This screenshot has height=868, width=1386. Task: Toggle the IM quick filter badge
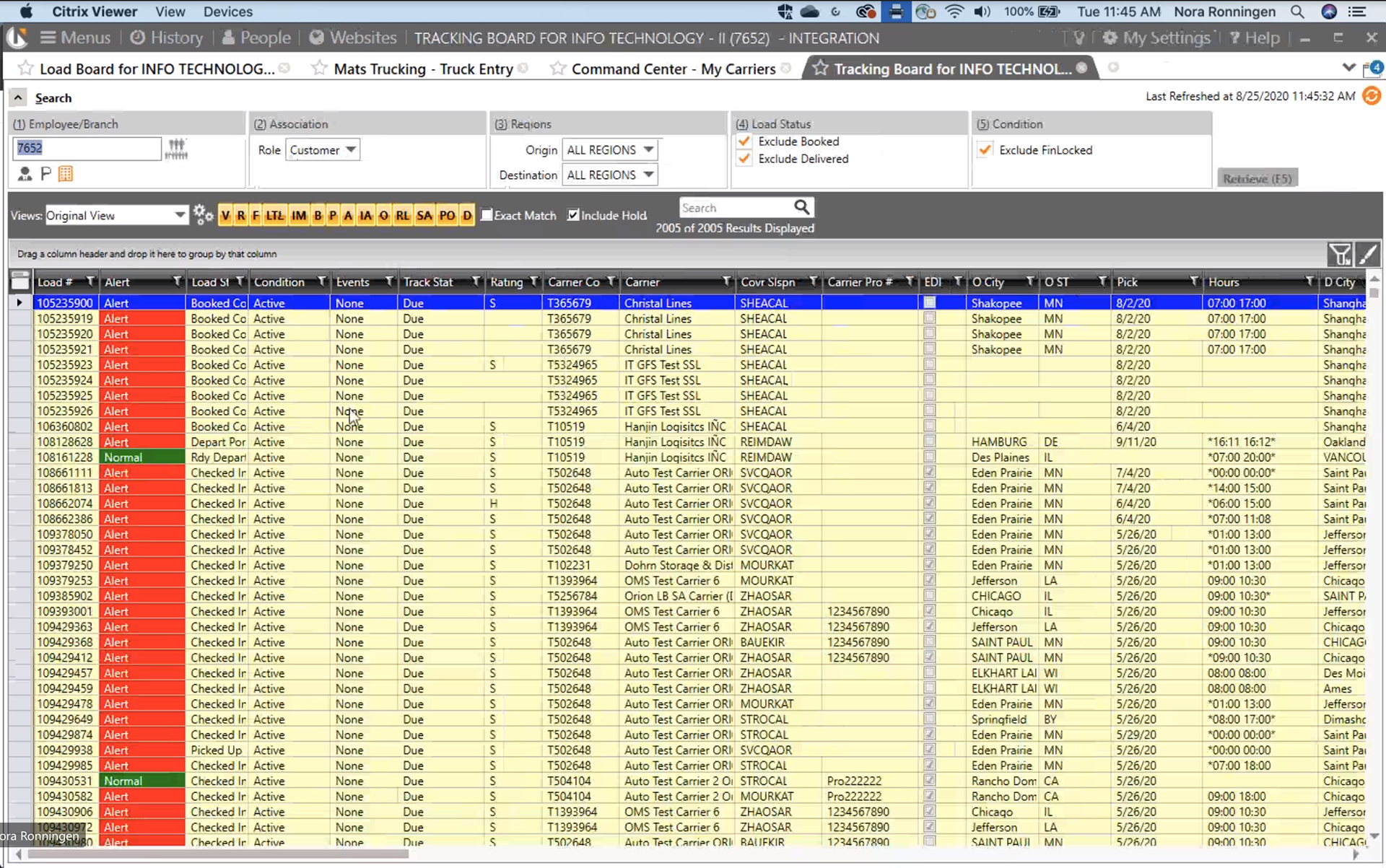[299, 216]
